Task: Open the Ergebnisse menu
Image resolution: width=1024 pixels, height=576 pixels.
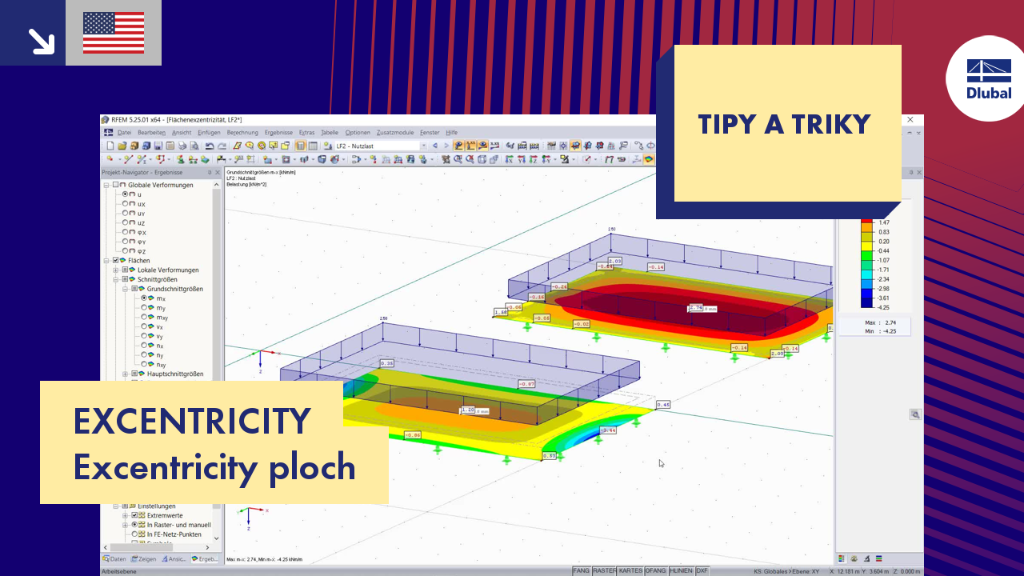Action: coord(278,133)
